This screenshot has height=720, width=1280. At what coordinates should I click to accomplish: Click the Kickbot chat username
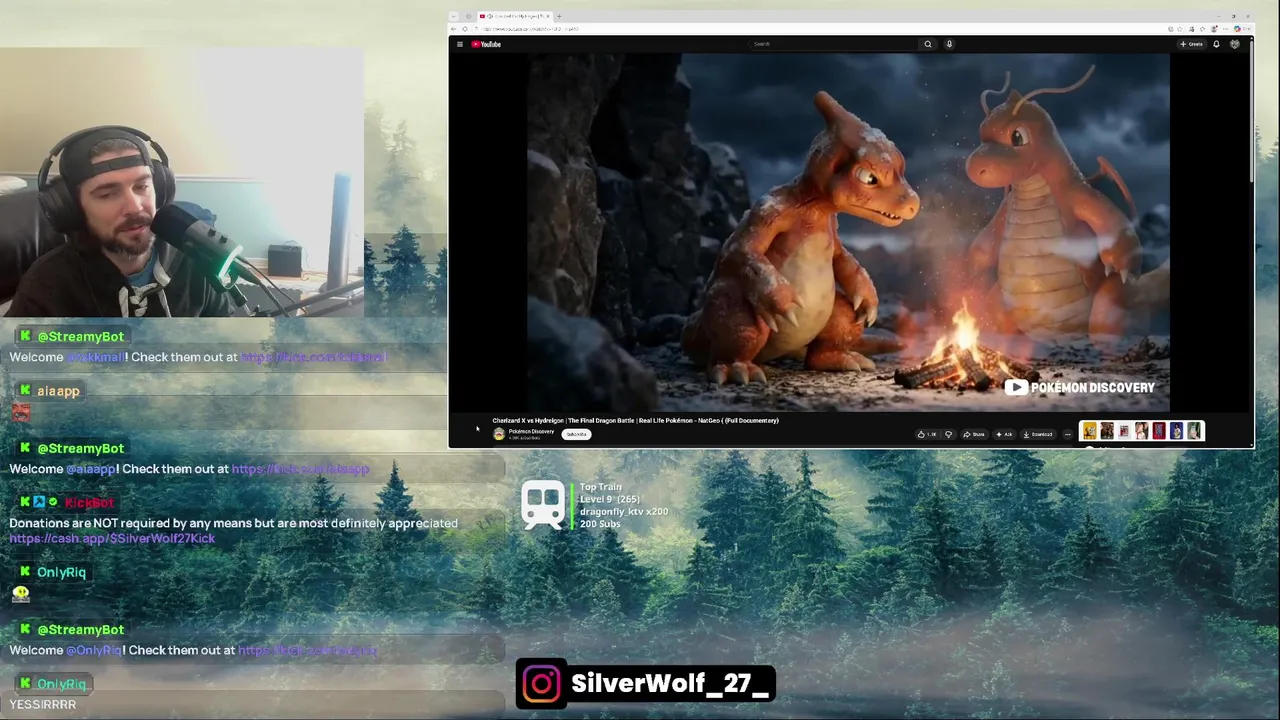click(x=90, y=502)
